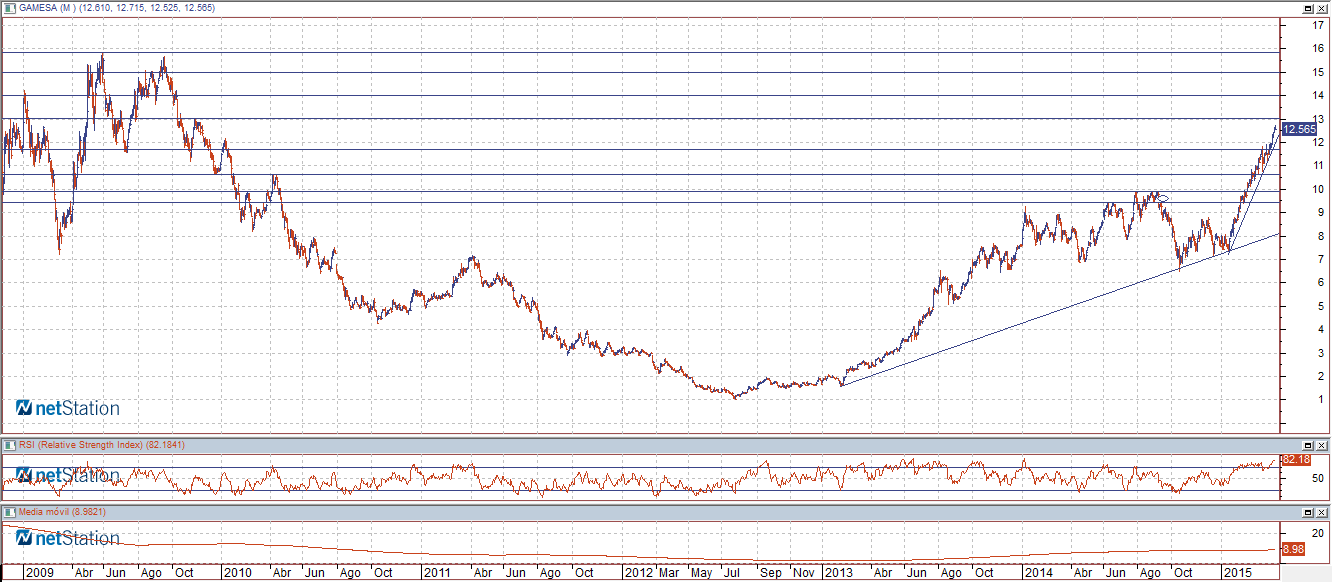
Task: Close the RSI indicator panel
Action: click(x=1322, y=445)
